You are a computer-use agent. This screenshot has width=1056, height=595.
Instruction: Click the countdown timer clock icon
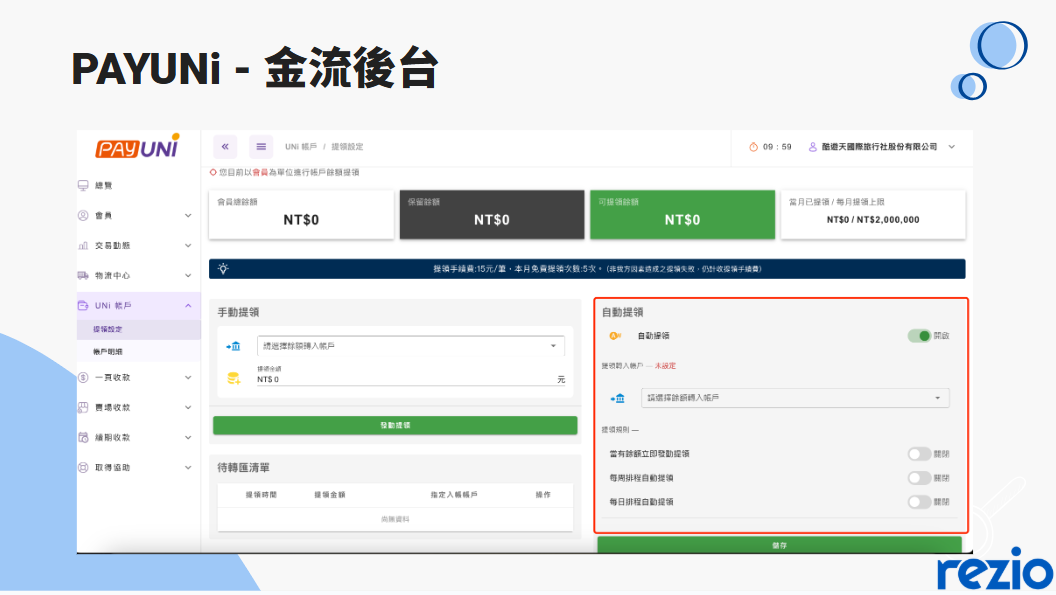[753, 147]
